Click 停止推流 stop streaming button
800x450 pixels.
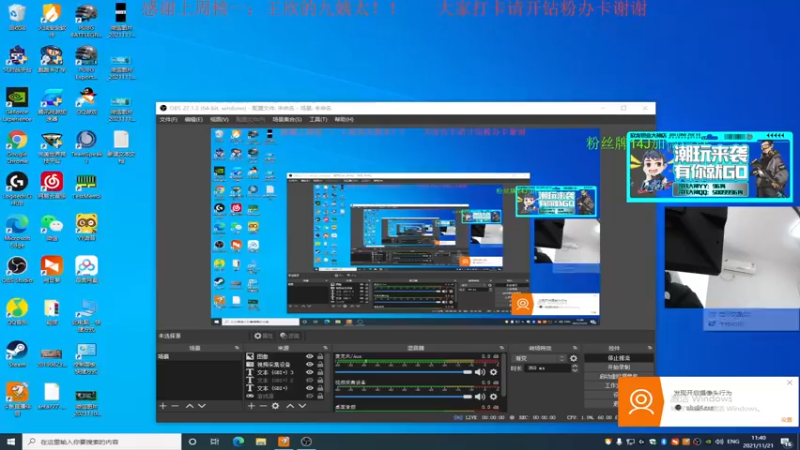(618, 358)
